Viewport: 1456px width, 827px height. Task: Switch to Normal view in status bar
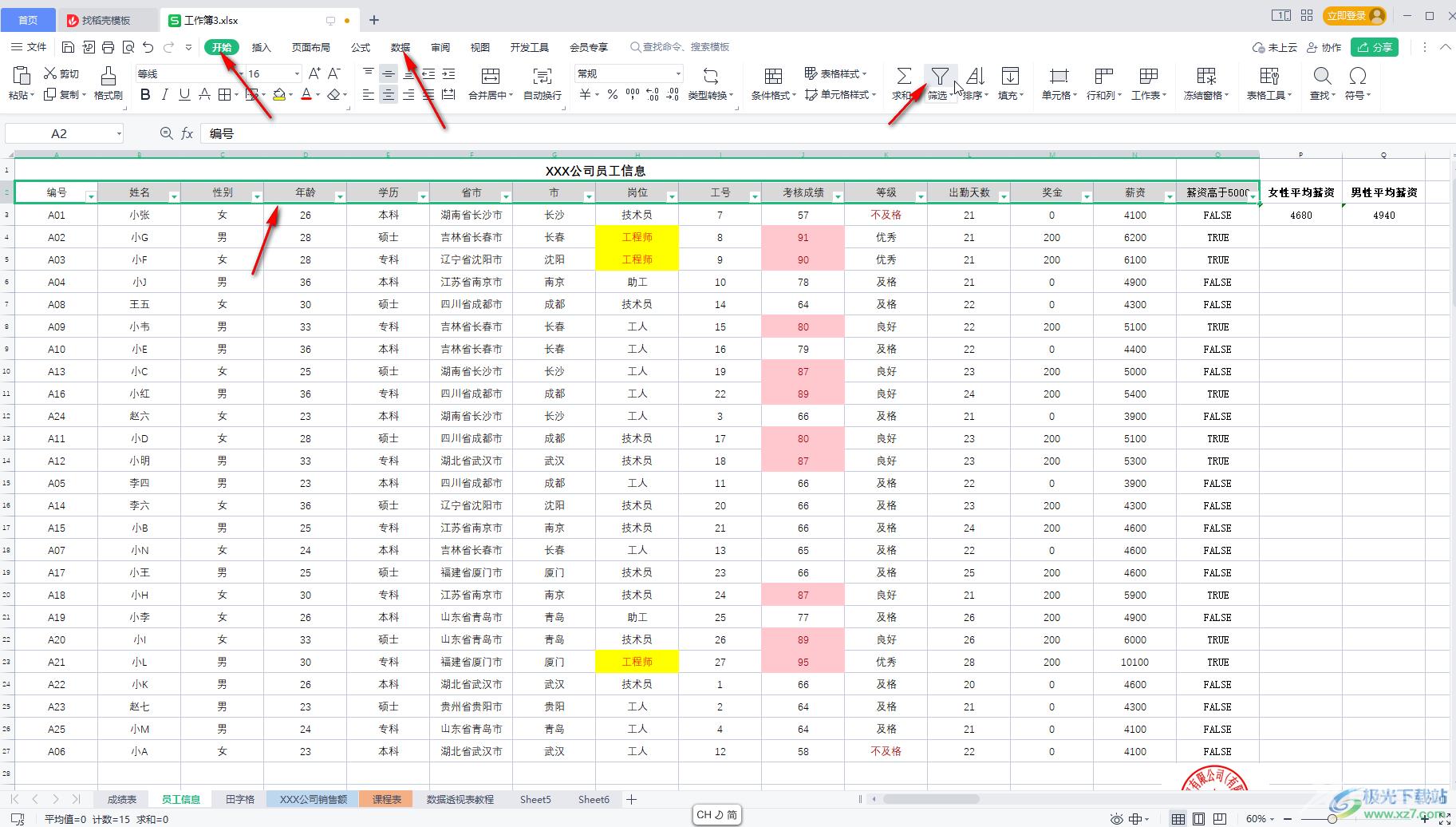[1178, 818]
